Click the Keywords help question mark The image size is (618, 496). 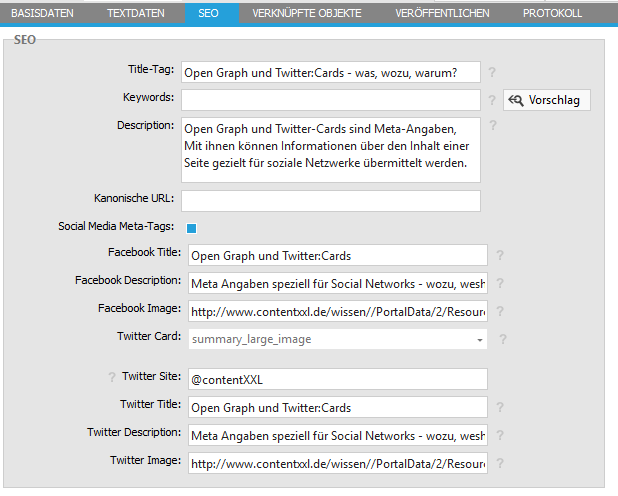492,100
